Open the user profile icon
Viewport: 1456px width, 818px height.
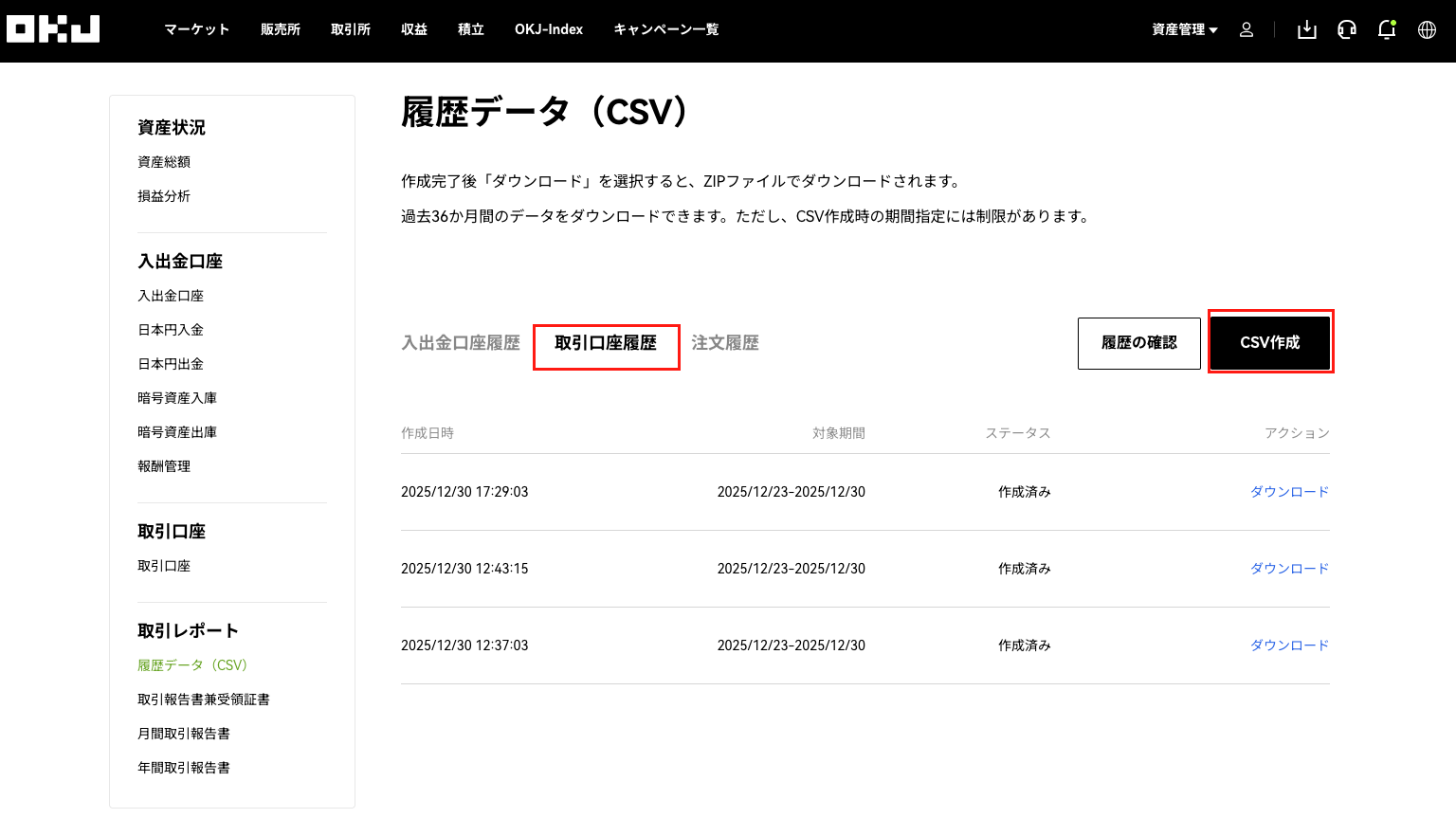[1247, 29]
